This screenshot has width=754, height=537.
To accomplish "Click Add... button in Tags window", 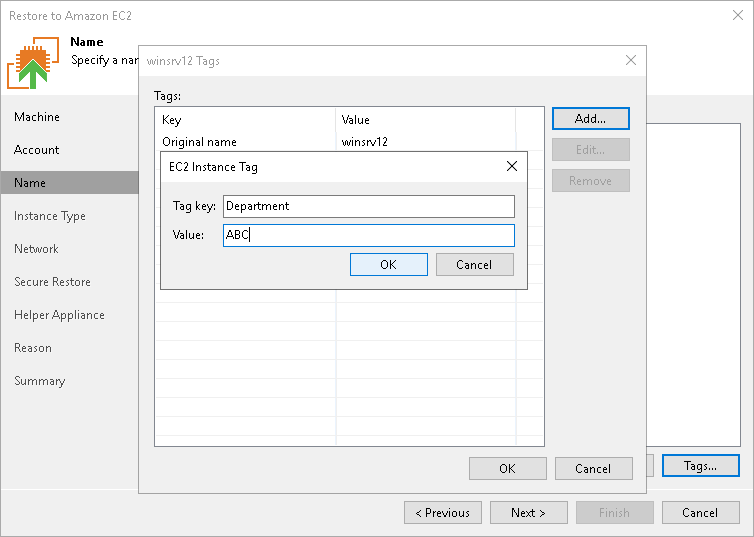I will [591, 119].
